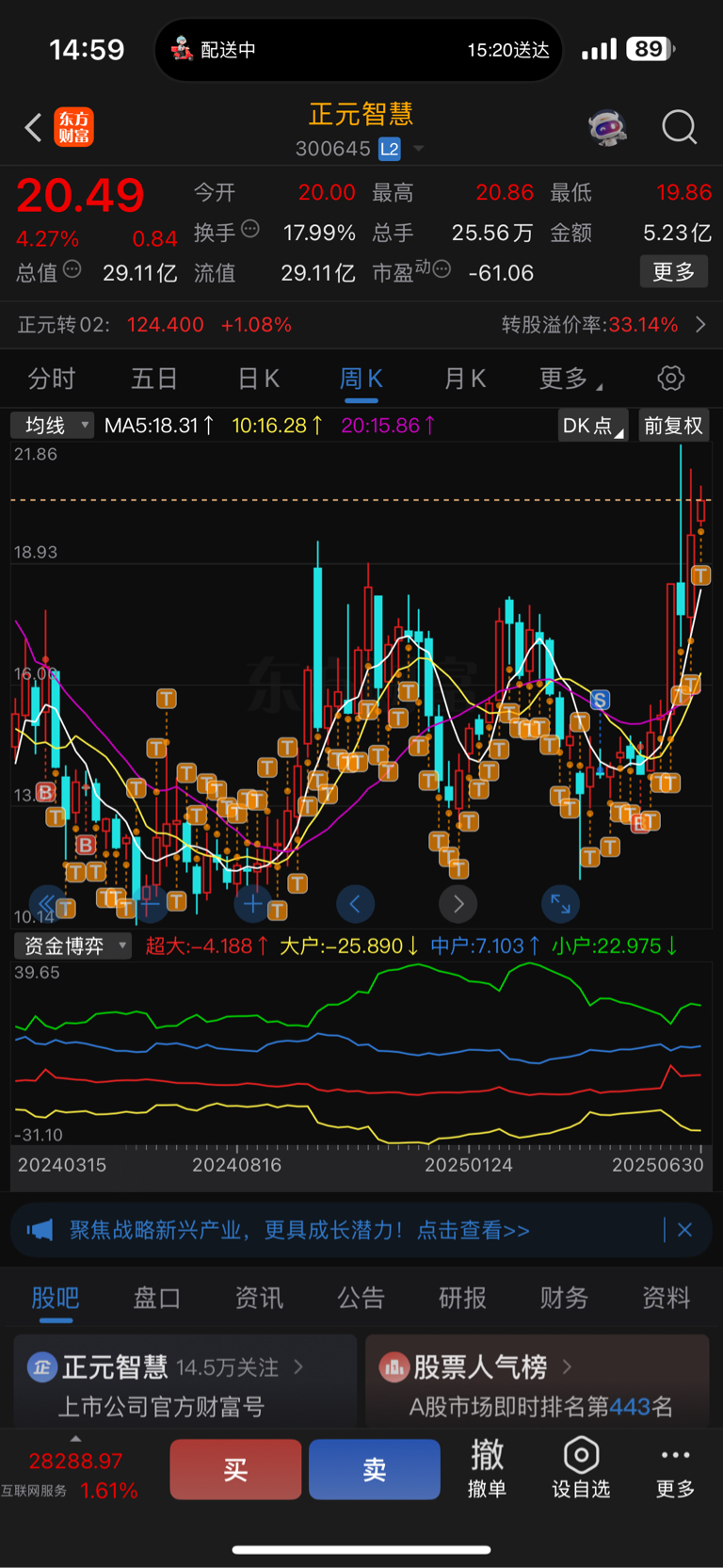Tap the 小户:22.975 fund flow value

615,946
